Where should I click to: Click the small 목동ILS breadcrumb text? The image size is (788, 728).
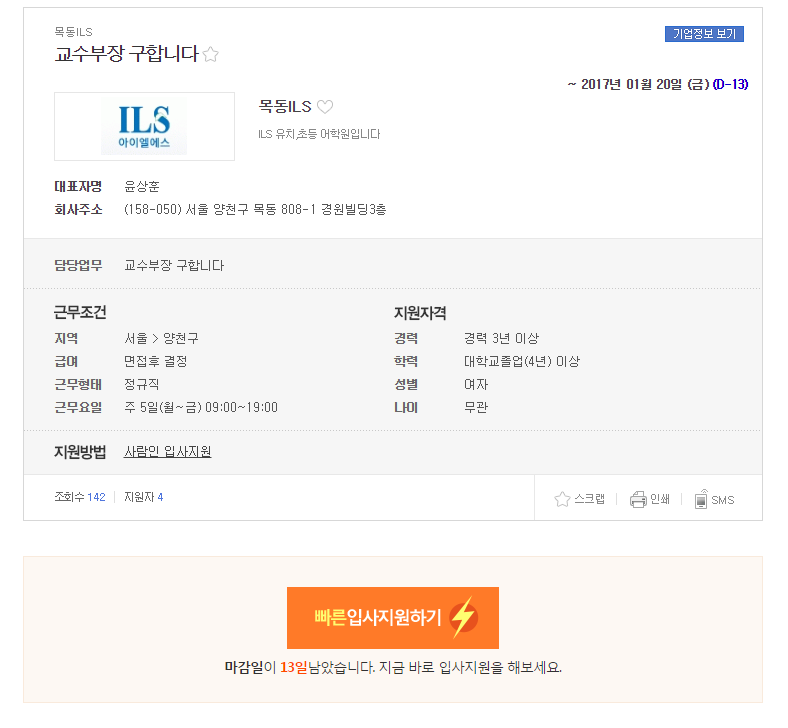tap(73, 32)
